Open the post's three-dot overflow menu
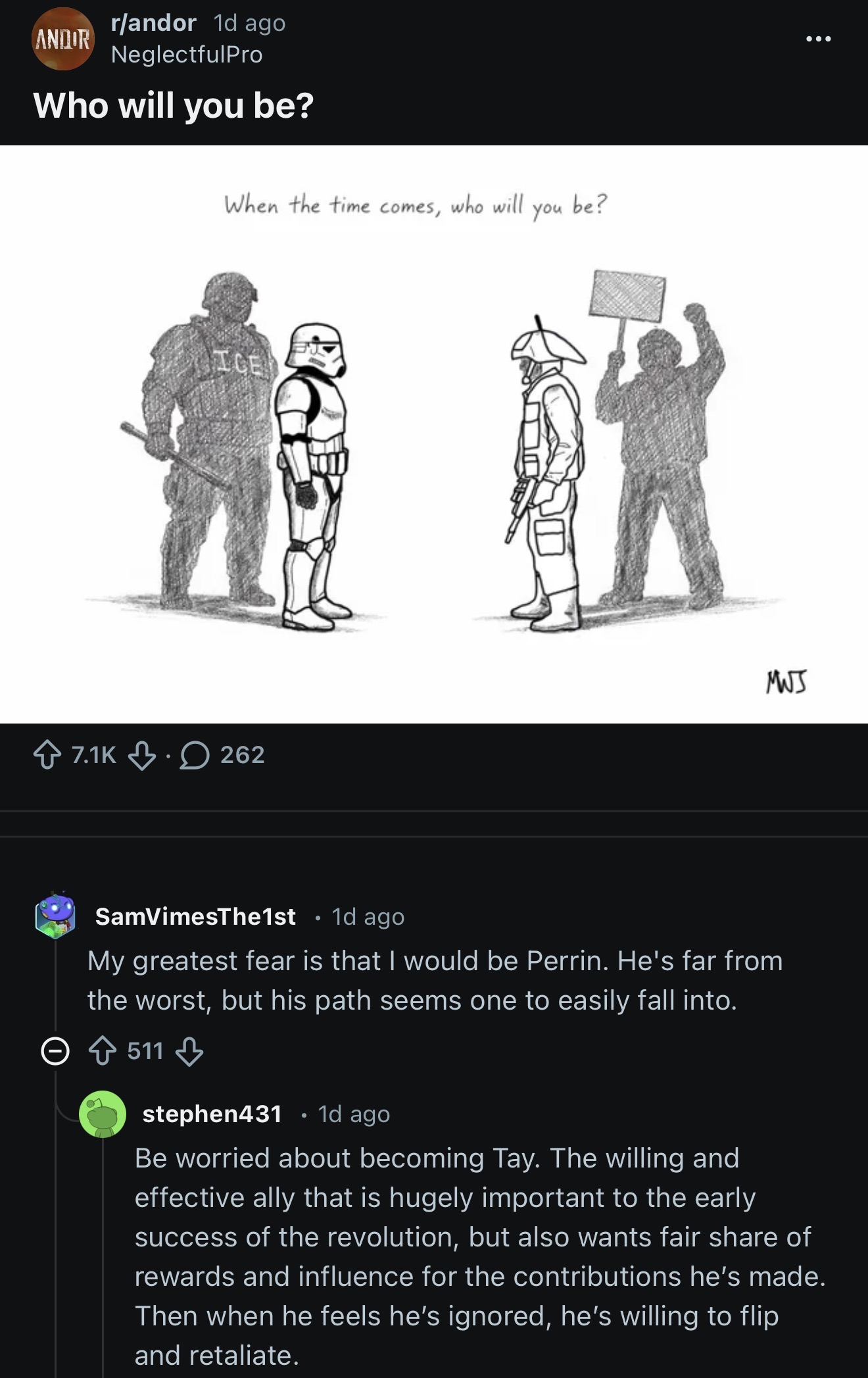Image resolution: width=868 pixels, height=1378 pixels. tap(819, 39)
